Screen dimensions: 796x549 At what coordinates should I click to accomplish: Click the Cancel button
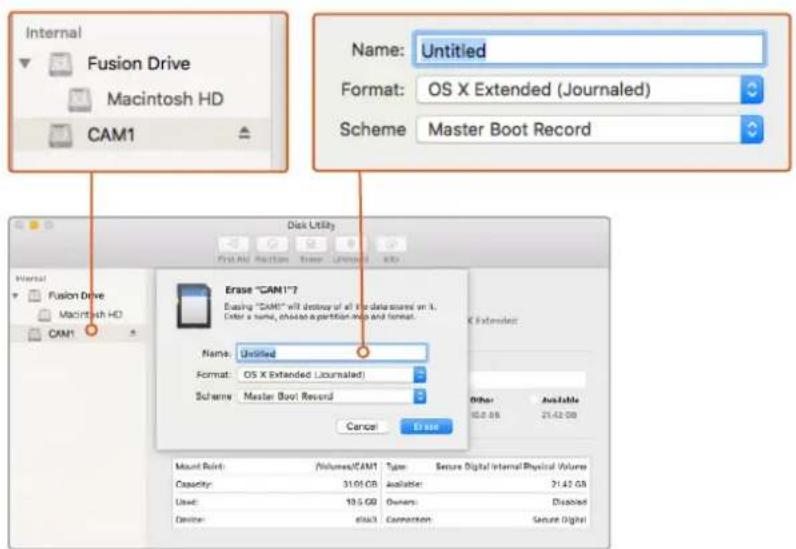click(x=362, y=426)
